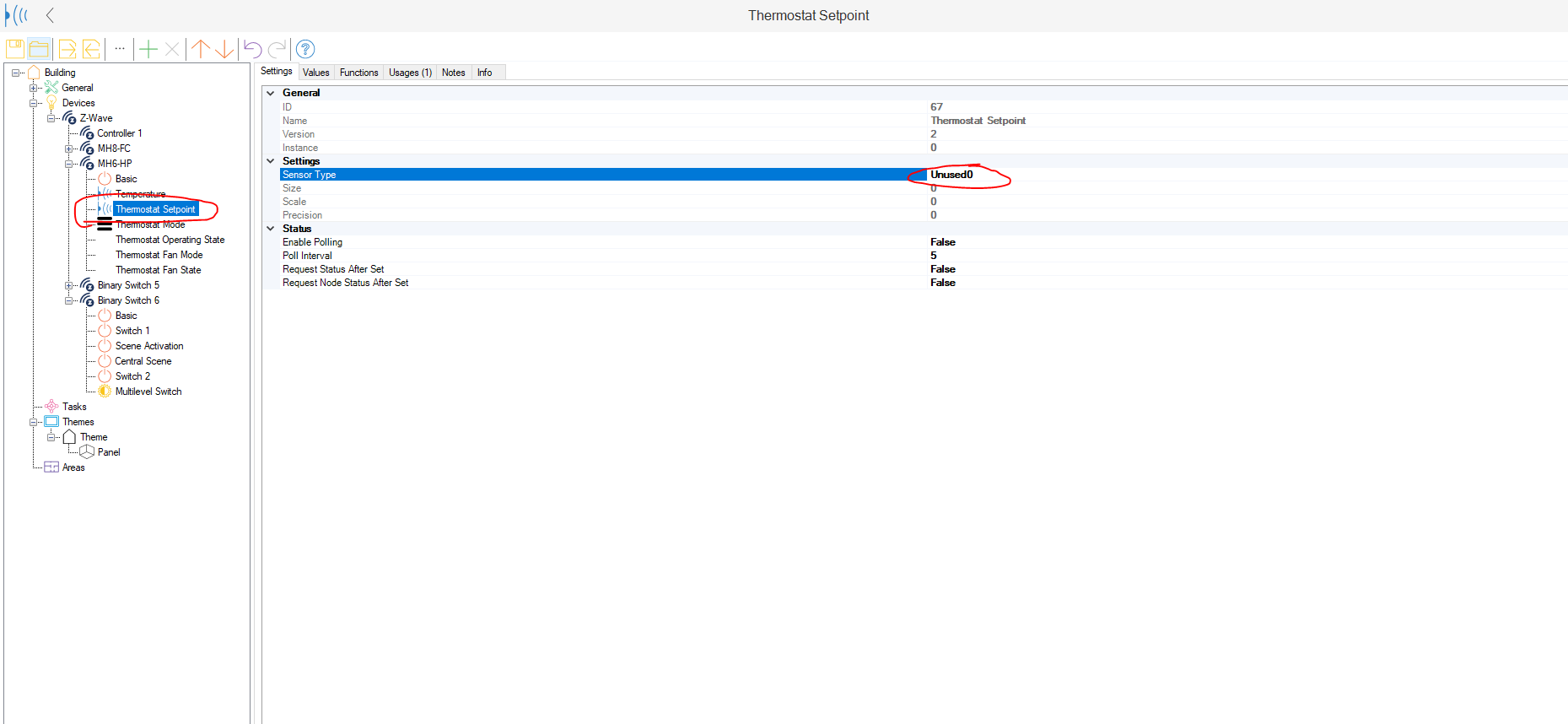This screenshot has height=724, width=1568.
Task: Click the orange Move Up arrow
Action: (x=201, y=49)
